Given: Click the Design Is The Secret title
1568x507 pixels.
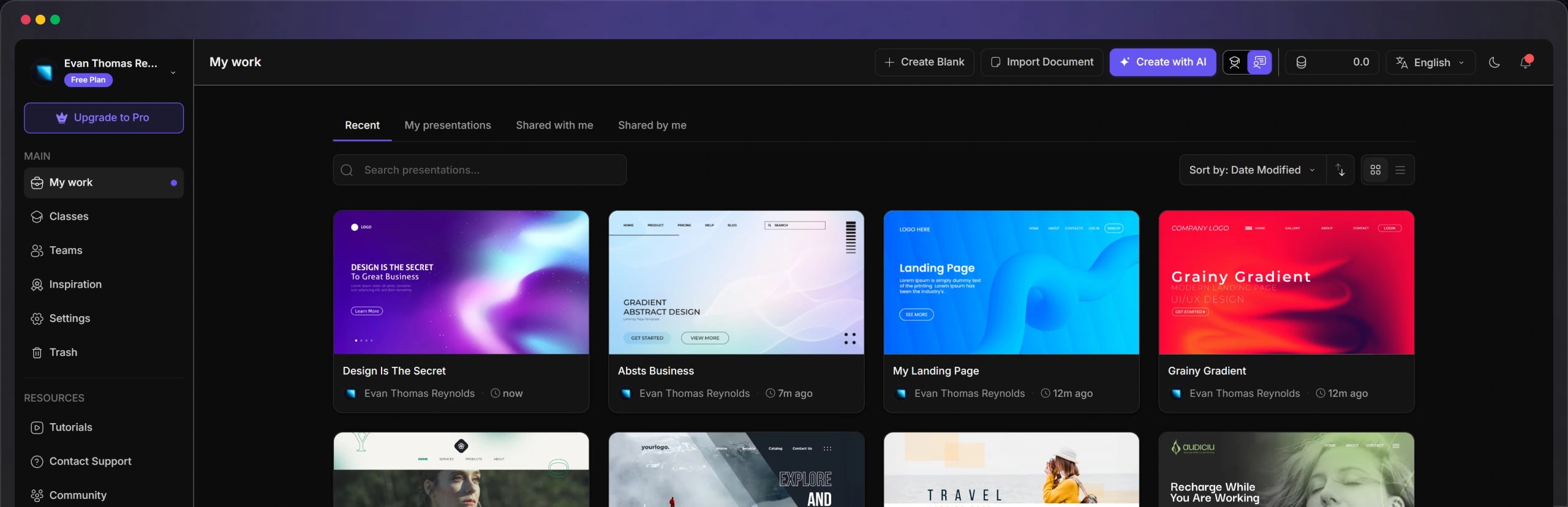Looking at the screenshot, I should coord(394,370).
